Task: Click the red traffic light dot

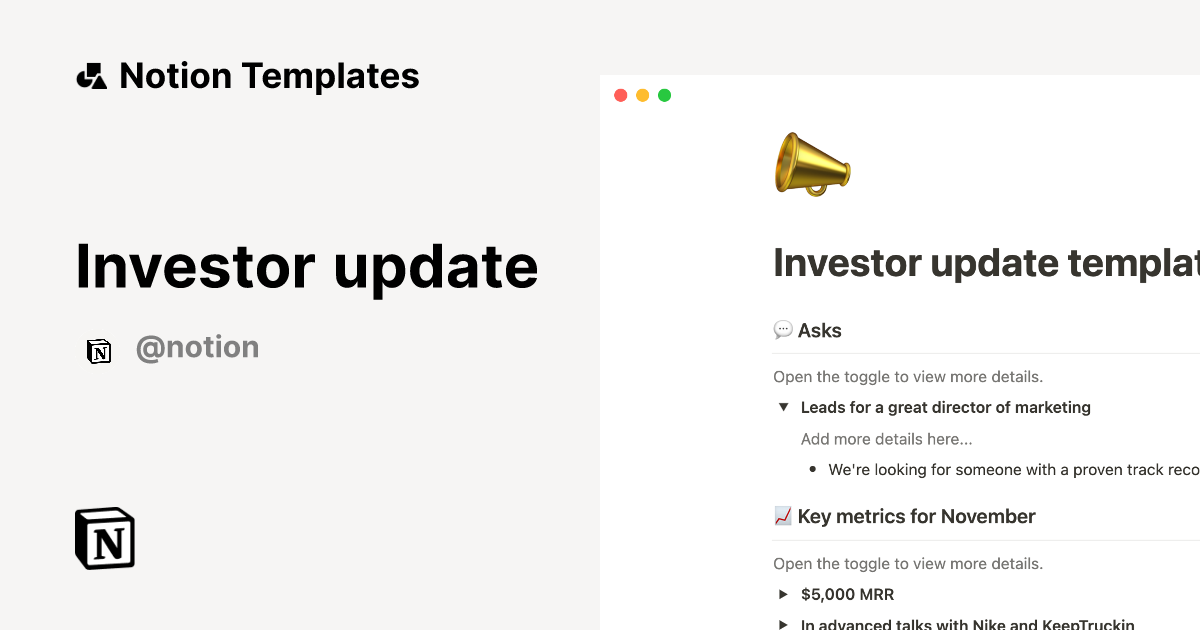Action: 620,95
